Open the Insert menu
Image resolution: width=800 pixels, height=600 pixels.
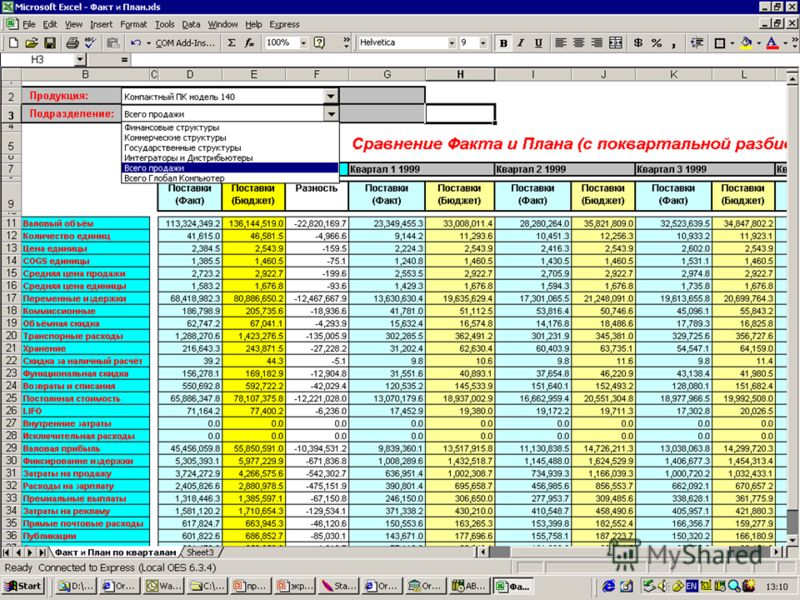(x=101, y=24)
